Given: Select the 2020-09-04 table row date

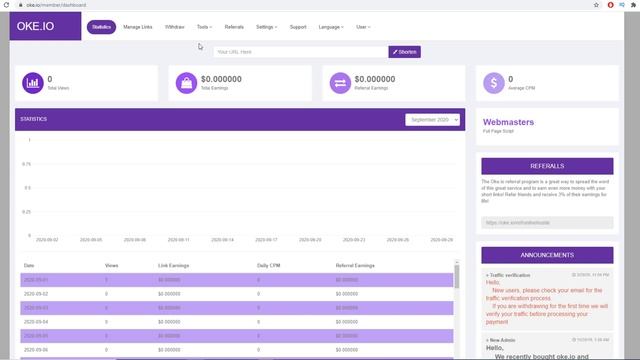Looking at the screenshot, I should click(x=36, y=322).
